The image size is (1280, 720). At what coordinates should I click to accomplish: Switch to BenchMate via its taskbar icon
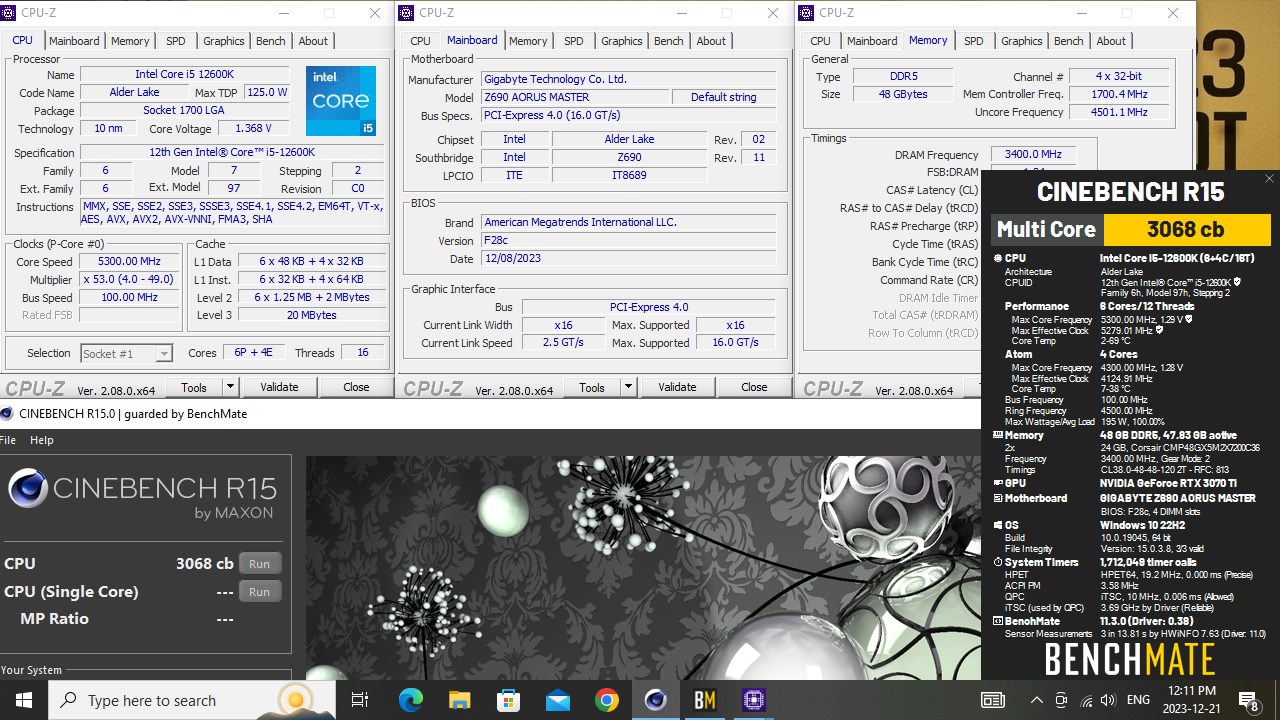[x=704, y=700]
